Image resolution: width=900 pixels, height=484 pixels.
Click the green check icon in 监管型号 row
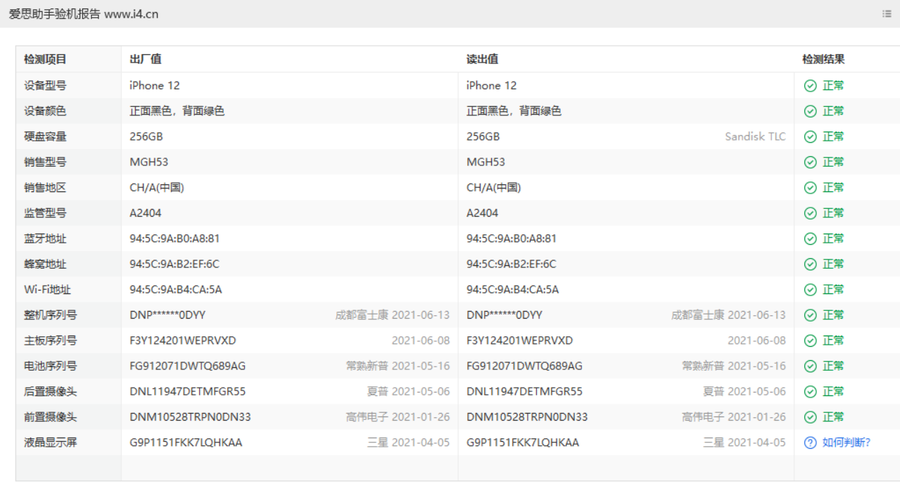pyautogui.click(x=810, y=213)
